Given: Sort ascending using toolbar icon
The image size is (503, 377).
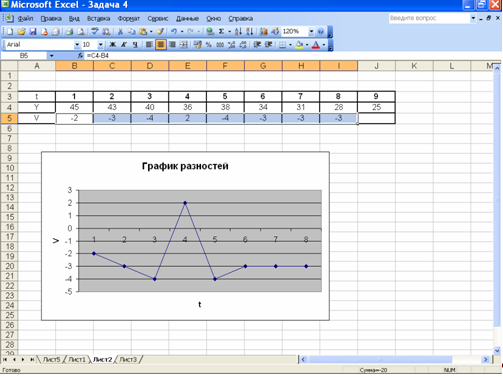Looking at the screenshot, I should coord(238,32).
